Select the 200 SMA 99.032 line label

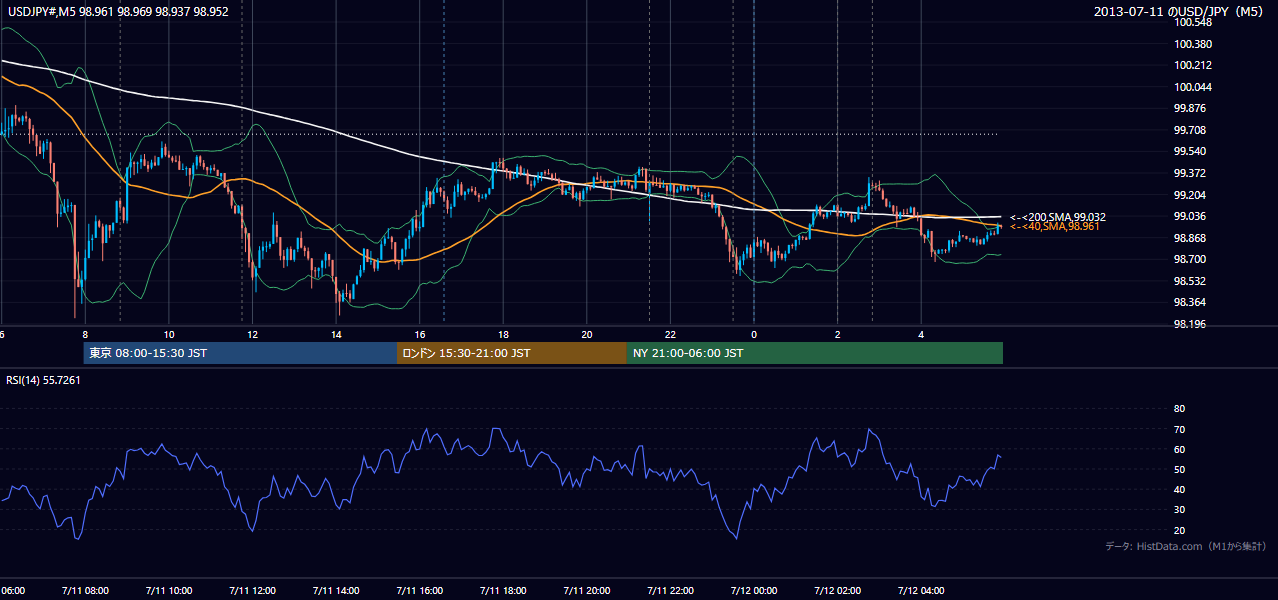click(x=1058, y=216)
